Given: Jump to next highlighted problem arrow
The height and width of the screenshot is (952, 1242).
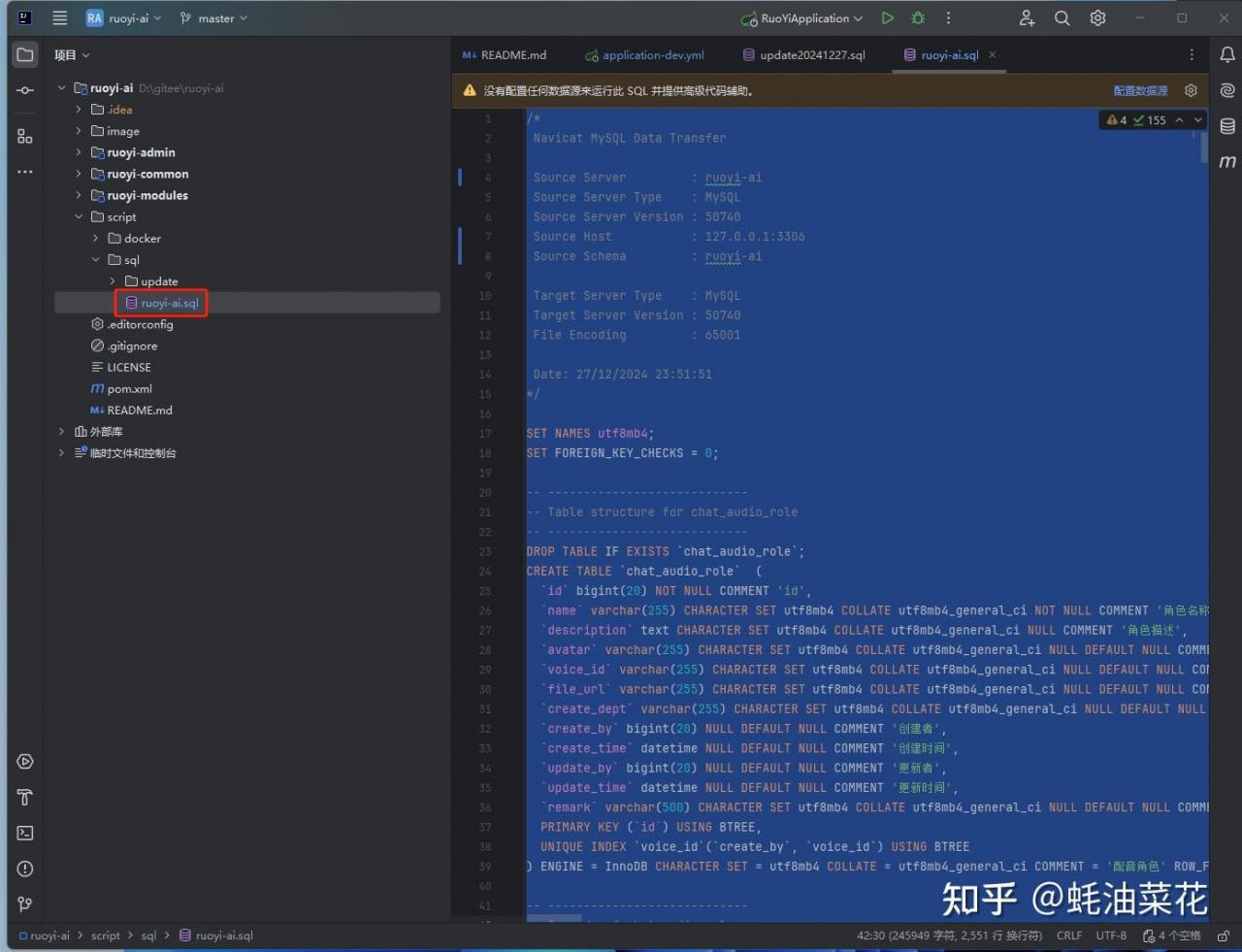Looking at the screenshot, I should (1198, 120).
